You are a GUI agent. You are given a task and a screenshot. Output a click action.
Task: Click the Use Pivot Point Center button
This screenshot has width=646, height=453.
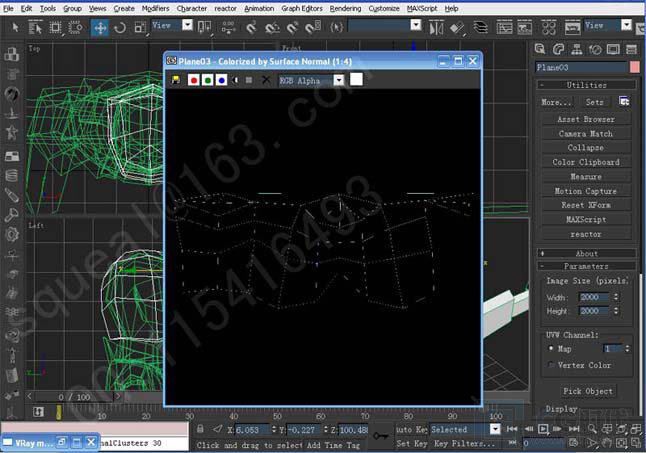(204, 28)
